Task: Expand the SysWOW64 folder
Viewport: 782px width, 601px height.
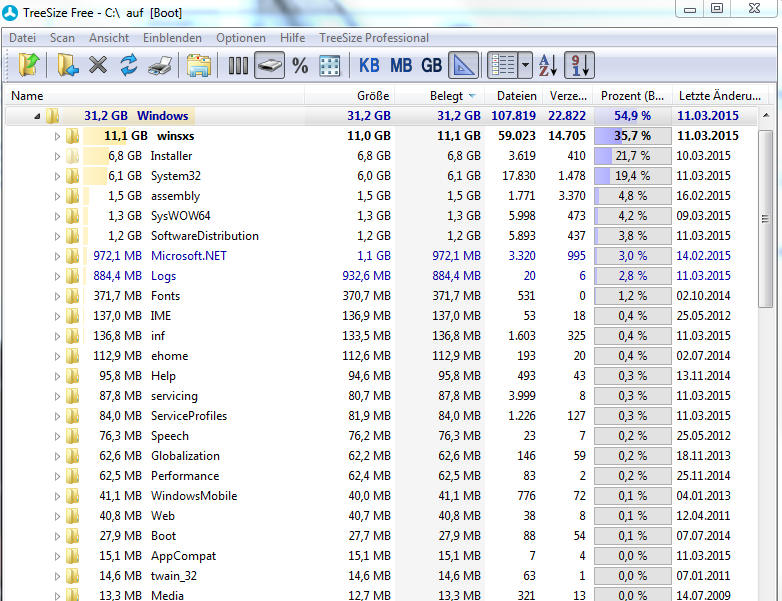Action: tap(57, 216)
